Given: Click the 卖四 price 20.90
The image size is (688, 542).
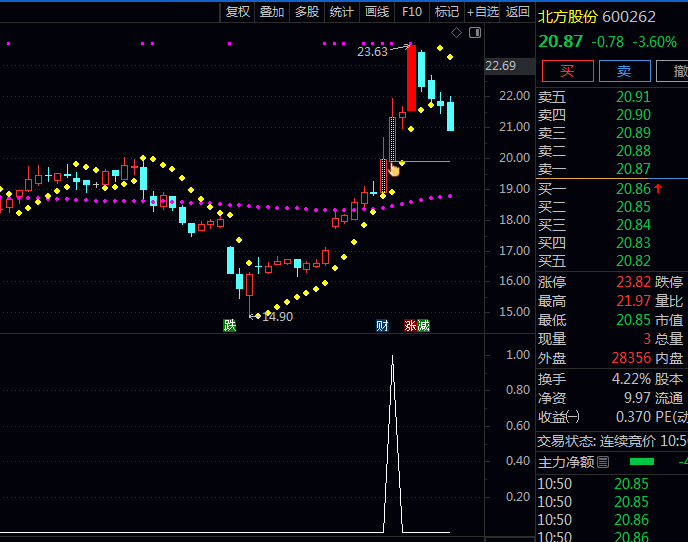Looking at the screenshot, I should pyautogui.click(x=633, y=115).
